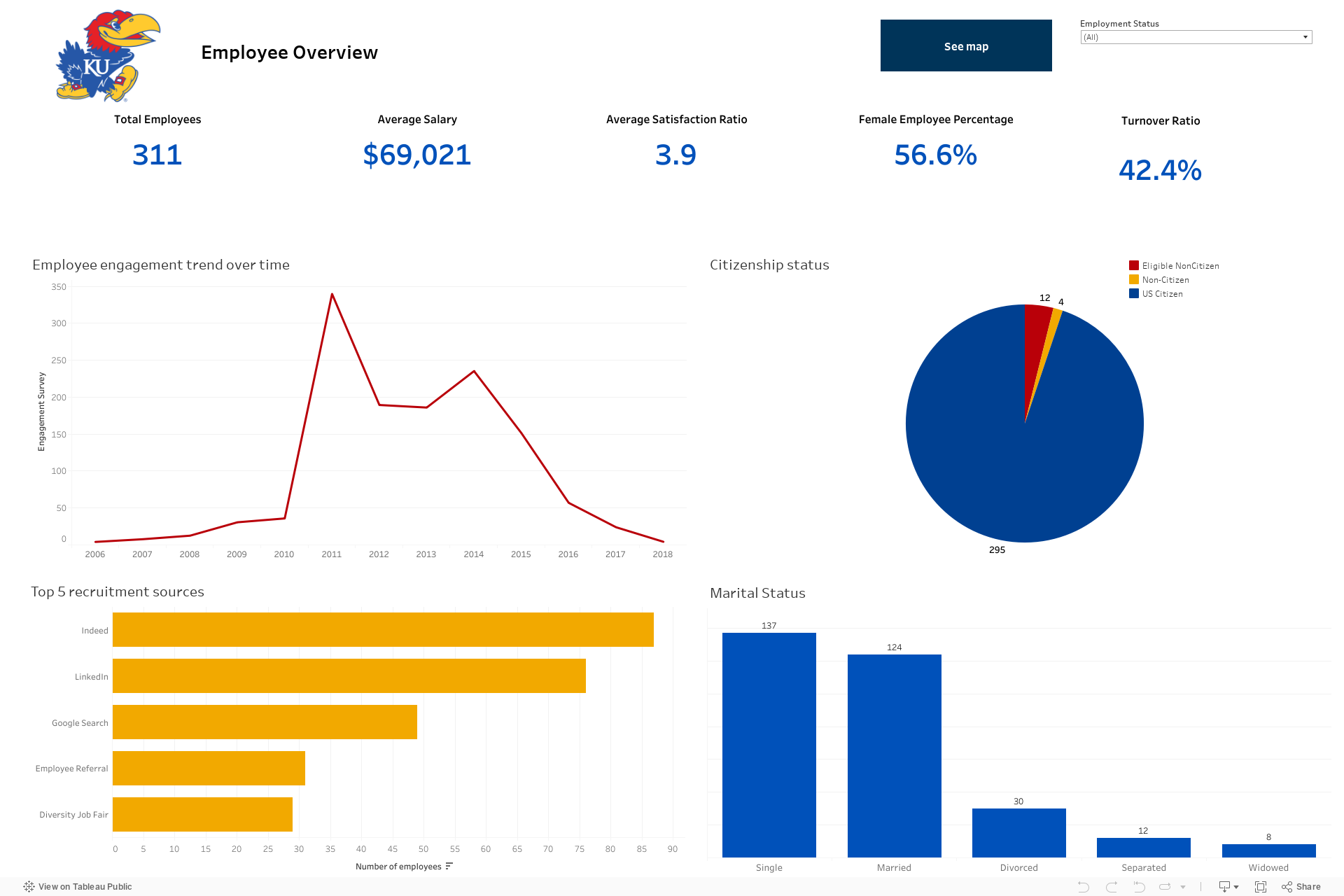This screenshot has height=896, width=1344.
Task: Click the refresh/replay data icon
Action: click(1165, 887)
